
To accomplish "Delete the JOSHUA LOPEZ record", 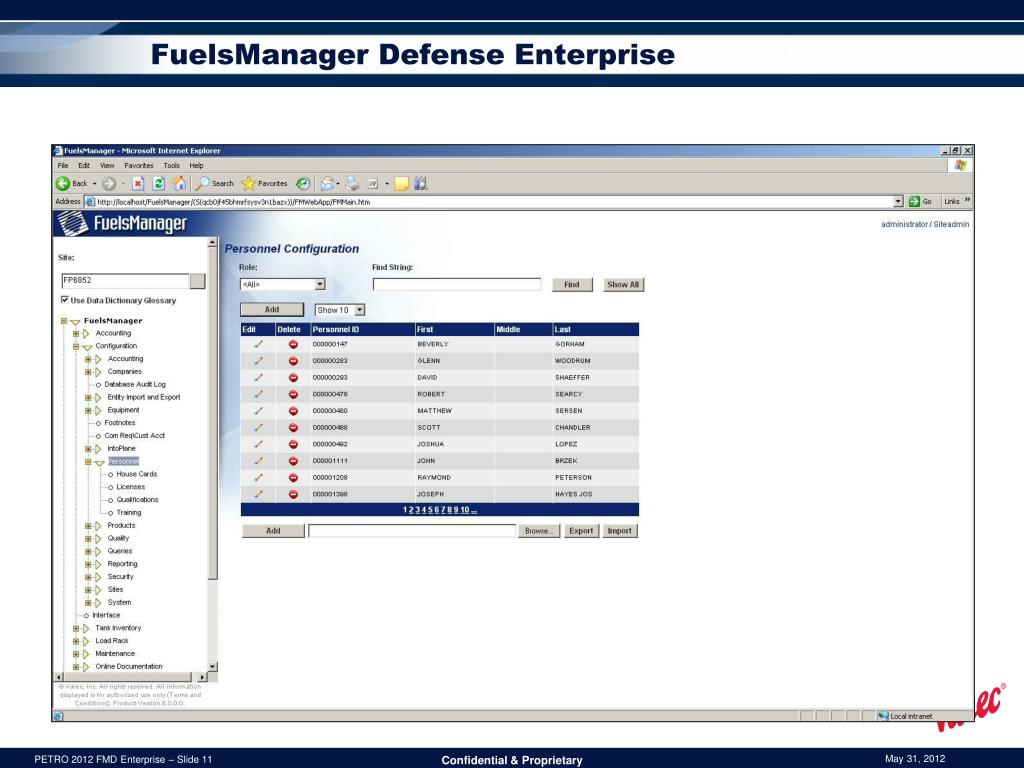I will pos(293,444).
